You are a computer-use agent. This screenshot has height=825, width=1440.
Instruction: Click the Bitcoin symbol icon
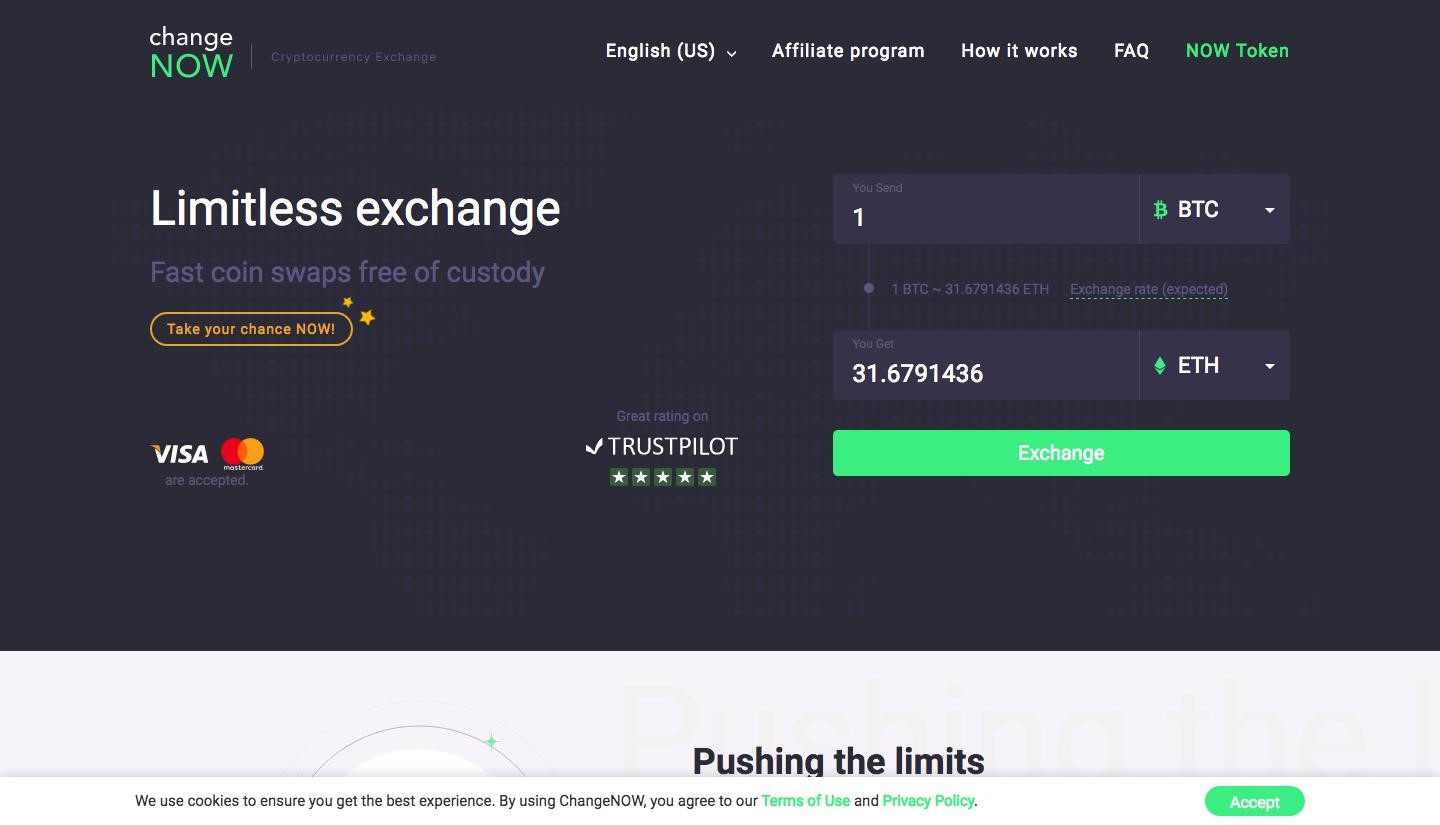(x=1160, y=210)
